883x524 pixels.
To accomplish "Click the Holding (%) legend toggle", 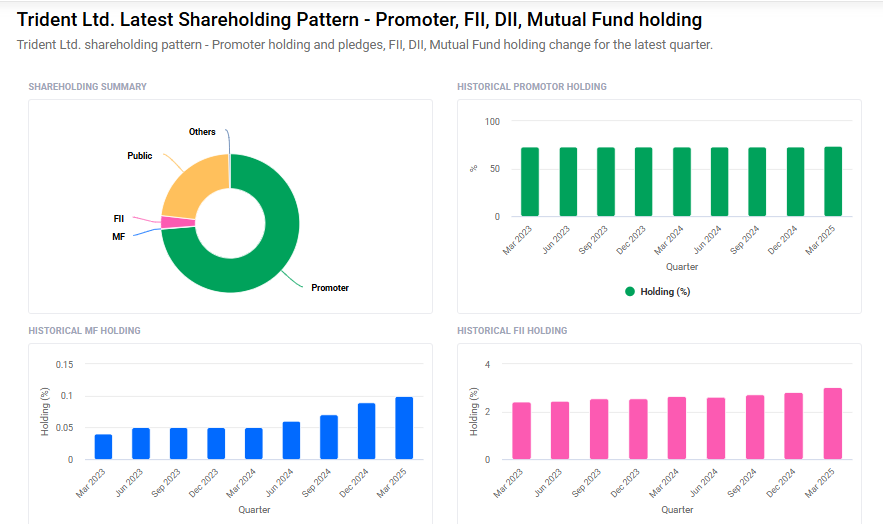I will point(658,292).
